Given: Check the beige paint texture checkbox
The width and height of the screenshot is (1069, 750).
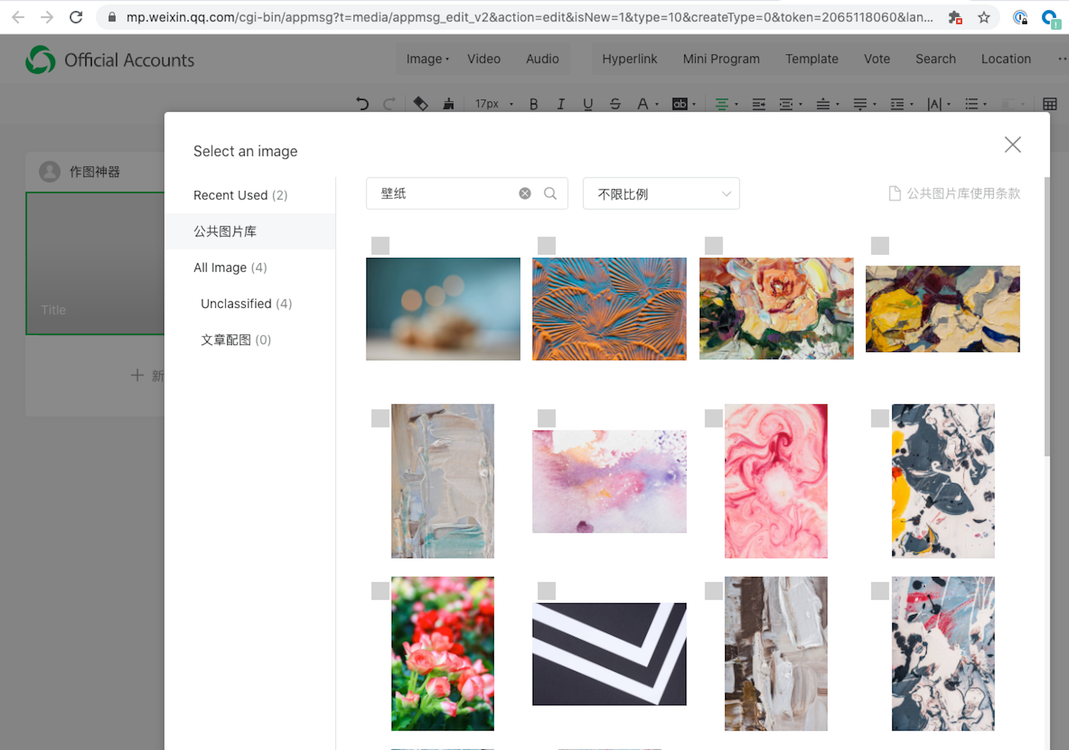Looking at the screenshot, I should [380, 418].
